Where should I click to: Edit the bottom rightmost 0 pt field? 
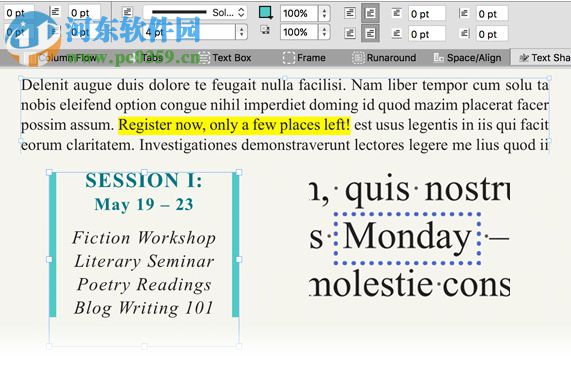click(x=492, y=34)
